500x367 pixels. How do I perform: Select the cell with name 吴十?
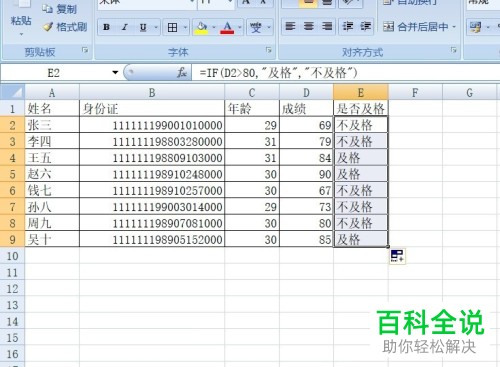point(52,239)
